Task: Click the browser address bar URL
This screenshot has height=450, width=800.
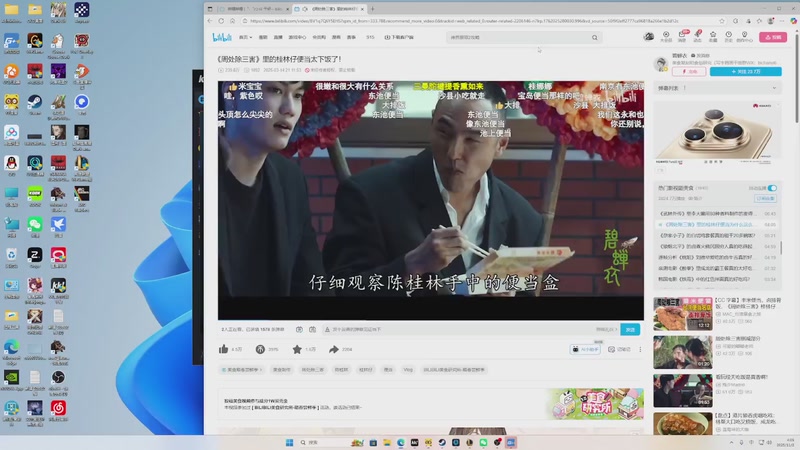Action: (x=464, y=21)
